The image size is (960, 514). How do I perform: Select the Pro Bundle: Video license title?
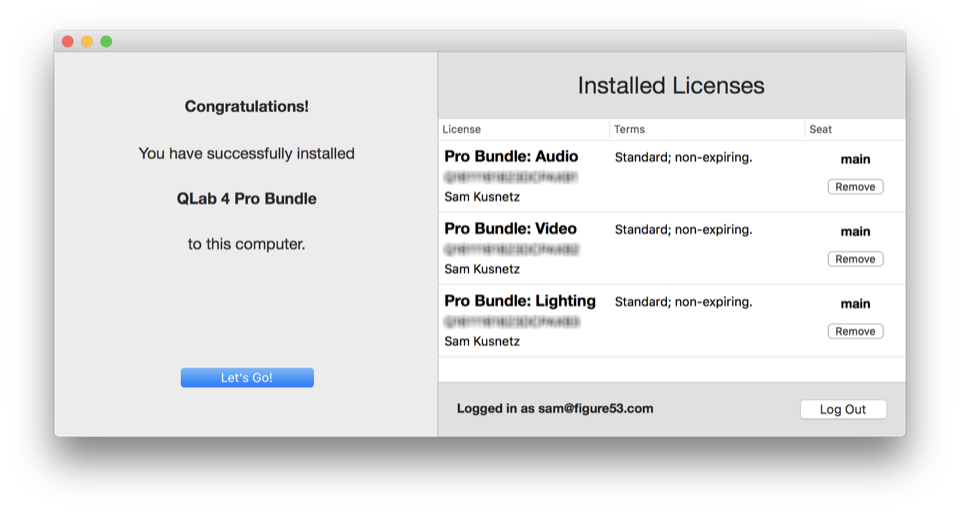click(510, 229)
